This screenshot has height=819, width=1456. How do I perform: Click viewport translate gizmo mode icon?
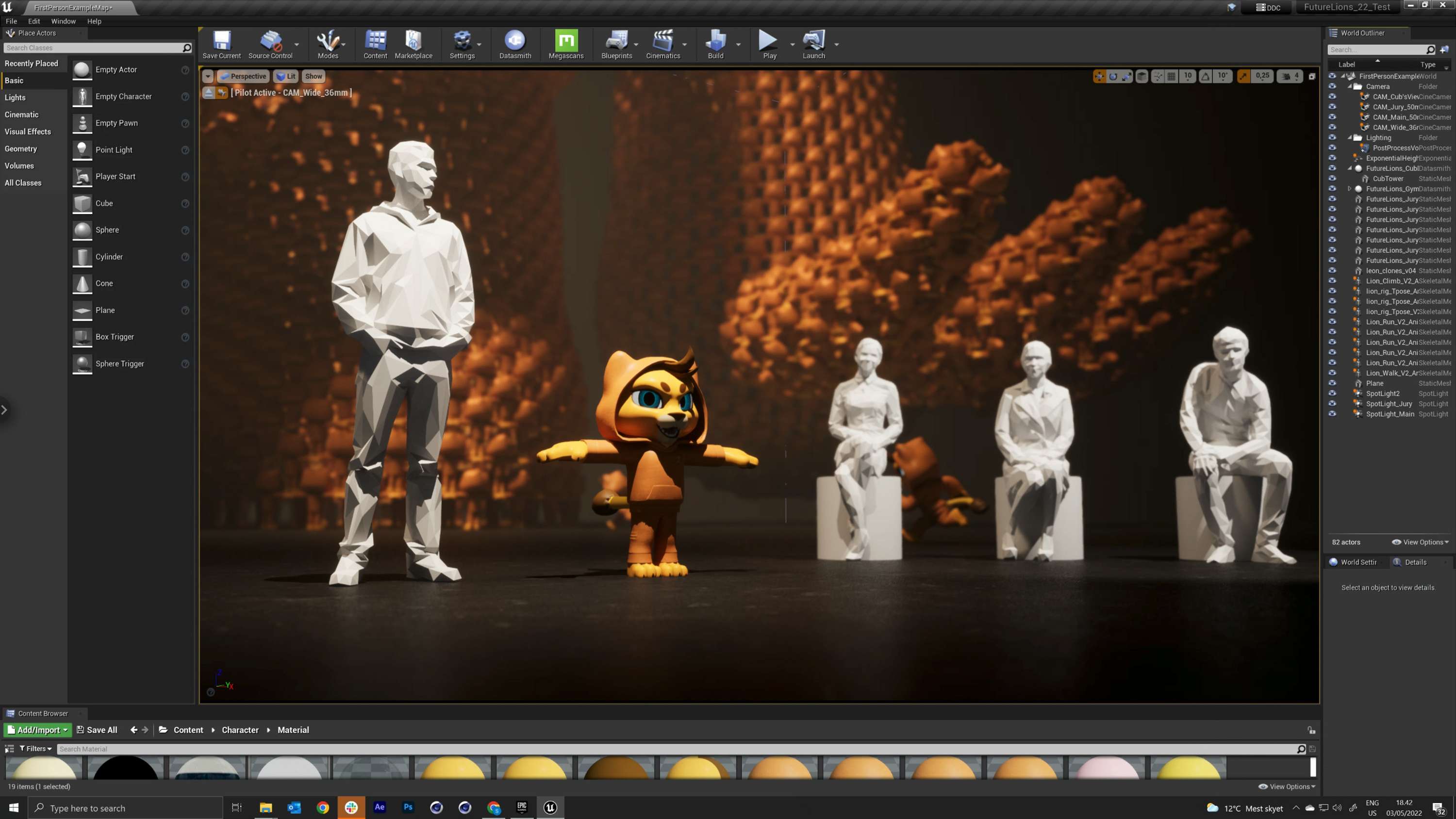1099,76
